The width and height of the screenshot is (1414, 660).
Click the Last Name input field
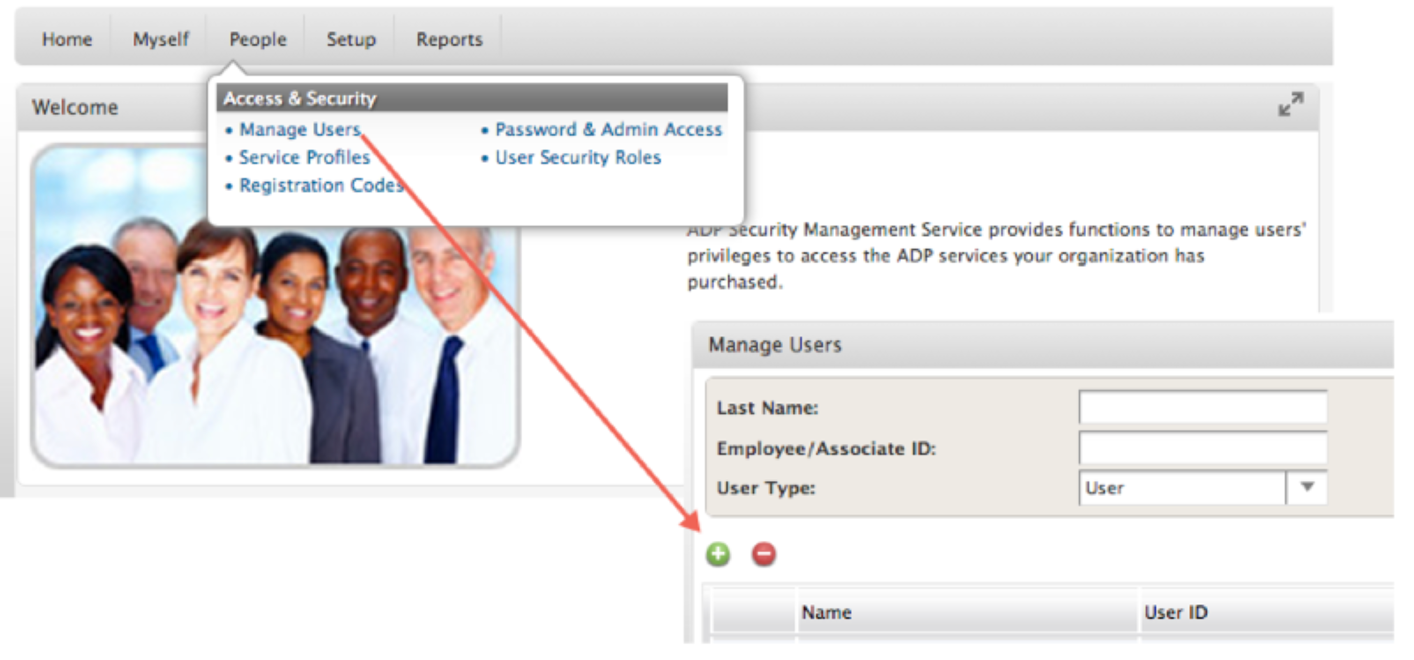[1202, 407]
